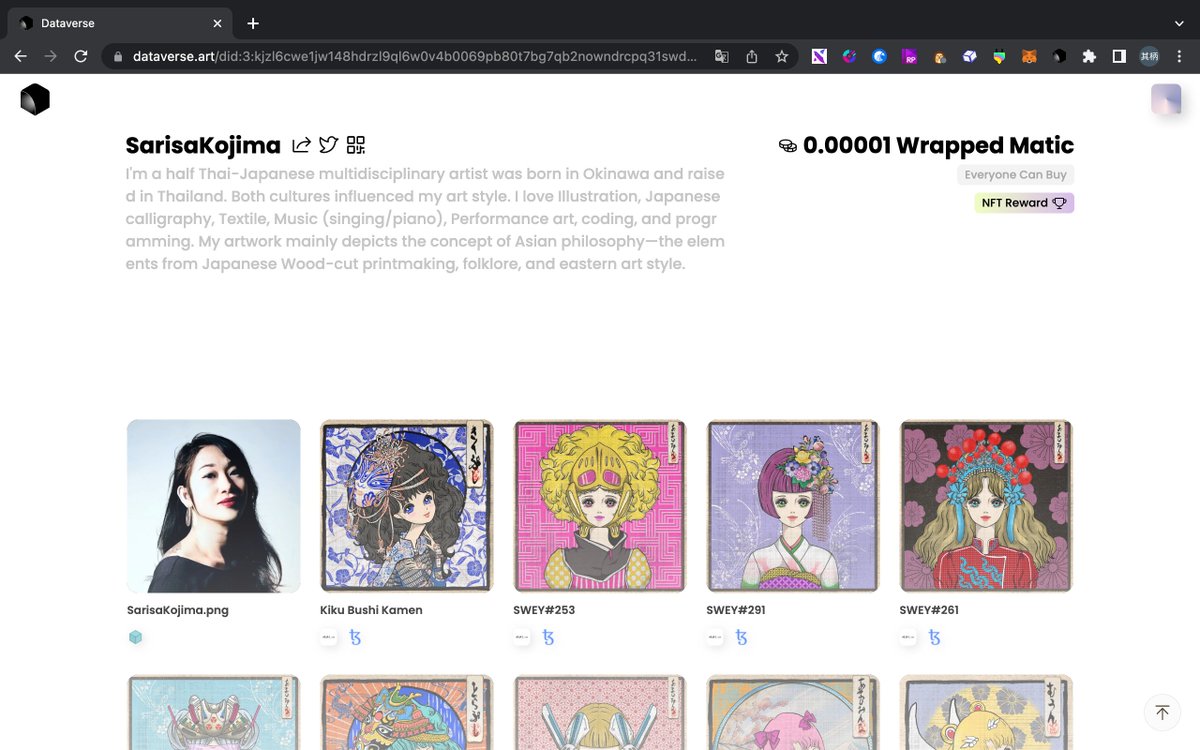Toggle the Everyone Can Buy badge
1200x750 pixels.
[1015, 174]
